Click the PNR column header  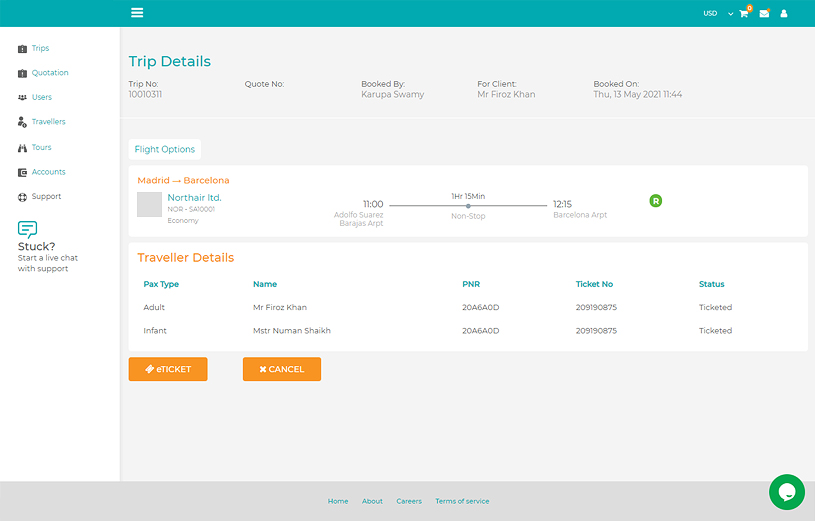(x=471, y=284)
